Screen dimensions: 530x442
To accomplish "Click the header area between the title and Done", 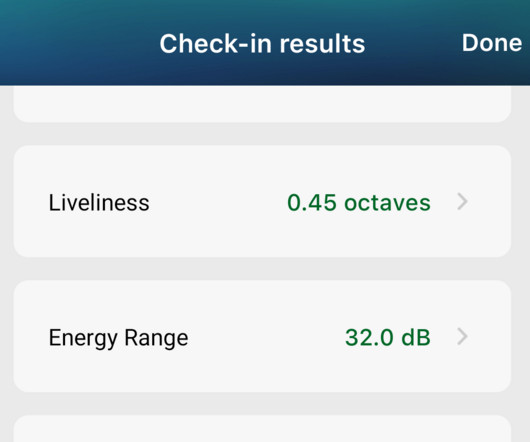I will point(413,43).
